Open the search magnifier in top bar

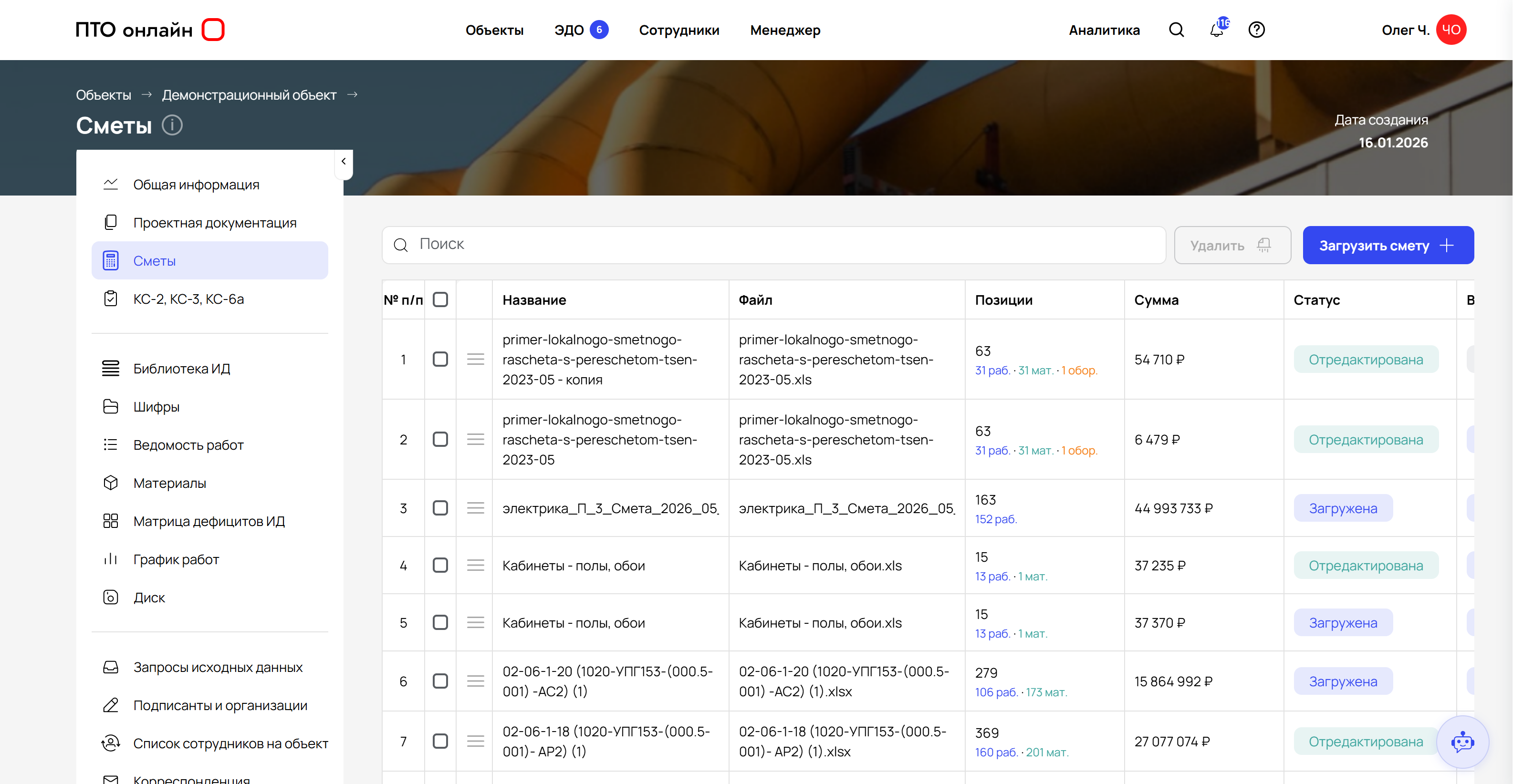(1177, 30)
